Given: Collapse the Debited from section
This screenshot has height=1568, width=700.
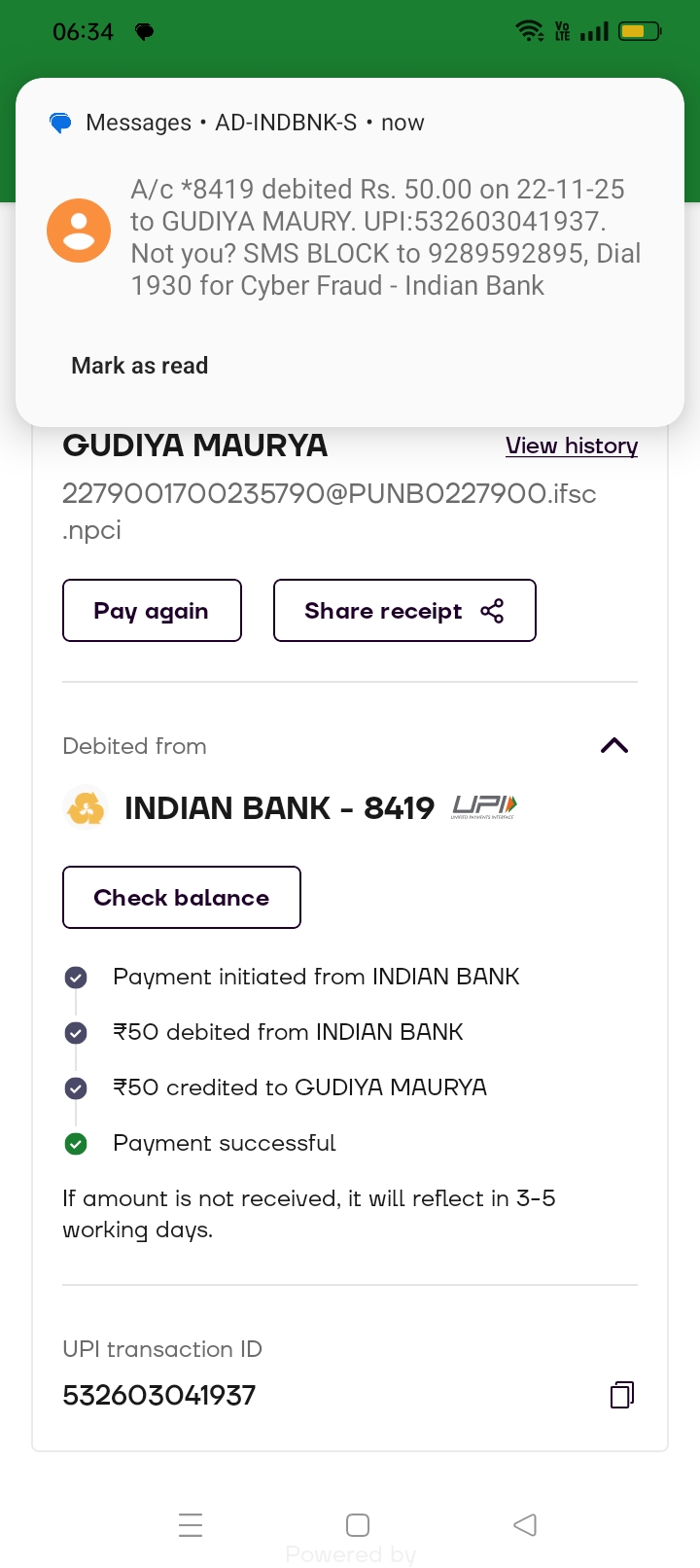Looking at the screenshot, I should point(614,746).
